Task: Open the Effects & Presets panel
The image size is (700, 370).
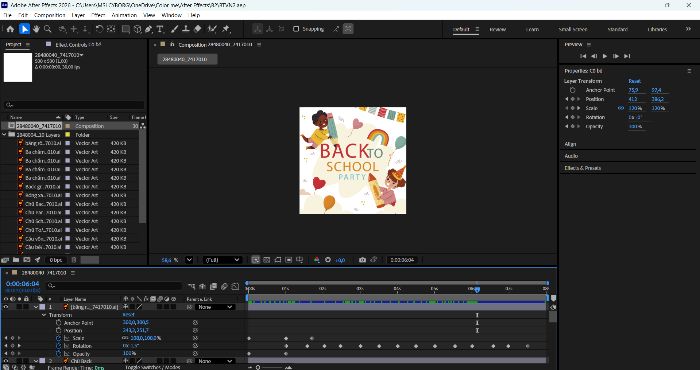Action: pos(583,168)
